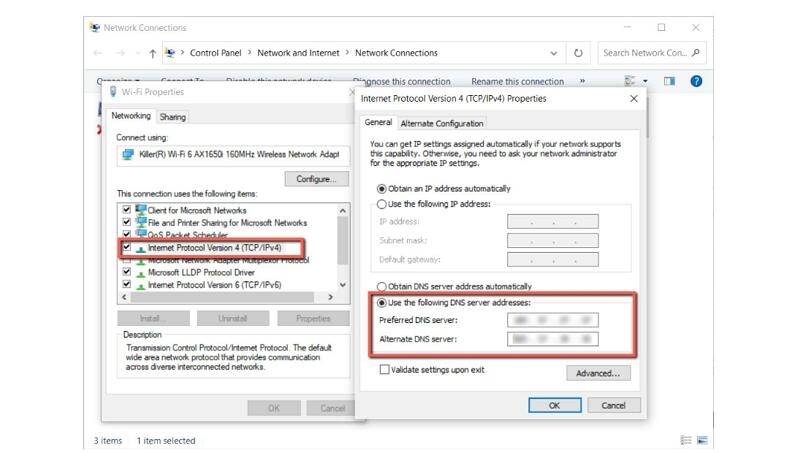Viewport: 806px width, 453px height.
Task: Open the Sharing tab
Action: coord(173,117)
